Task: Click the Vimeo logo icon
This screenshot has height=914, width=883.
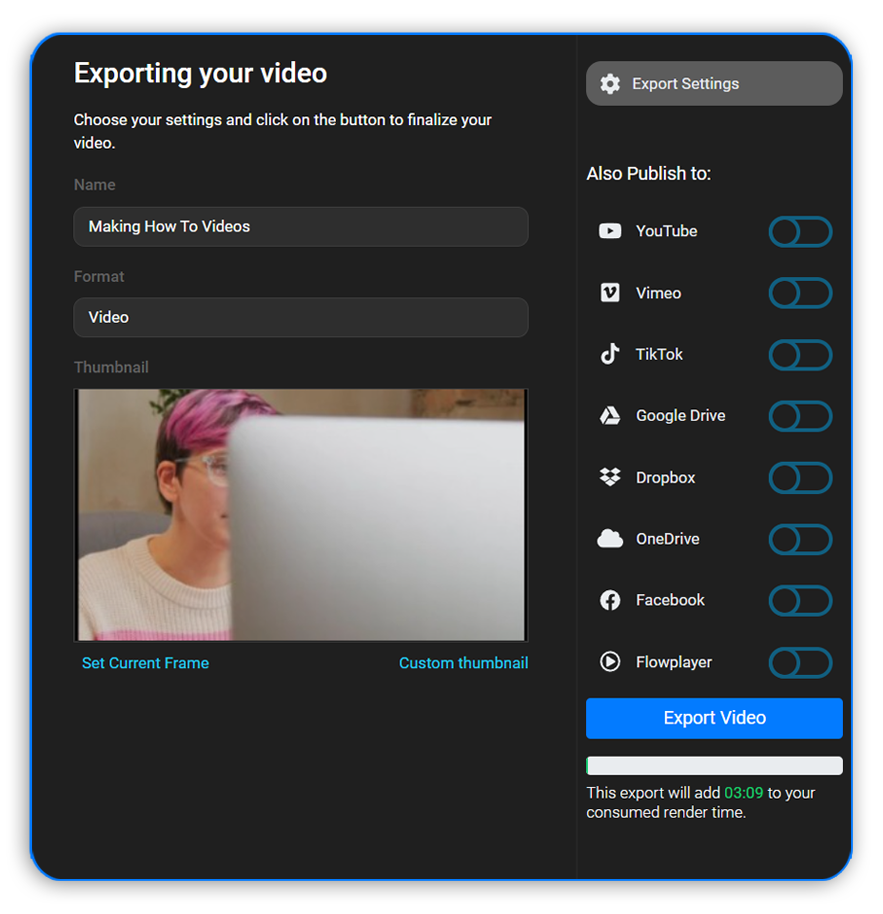Action: click(610, 293)
